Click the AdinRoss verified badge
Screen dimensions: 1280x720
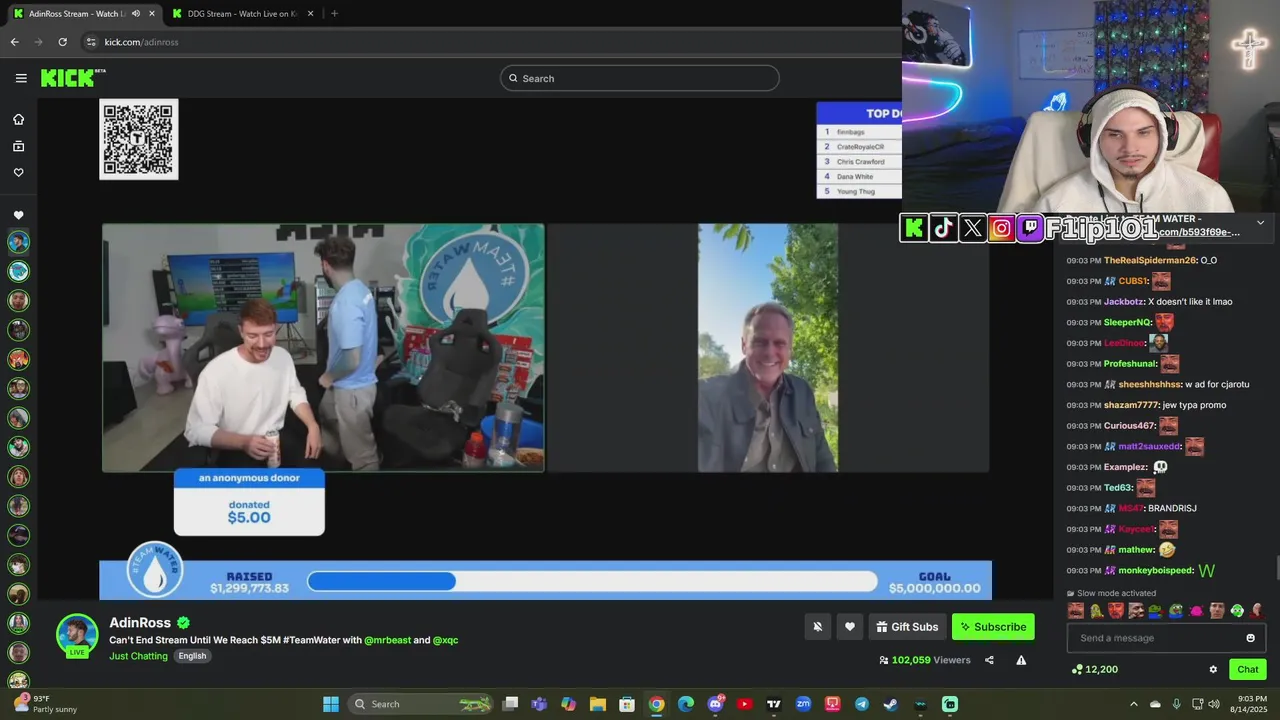click(183, 623)
